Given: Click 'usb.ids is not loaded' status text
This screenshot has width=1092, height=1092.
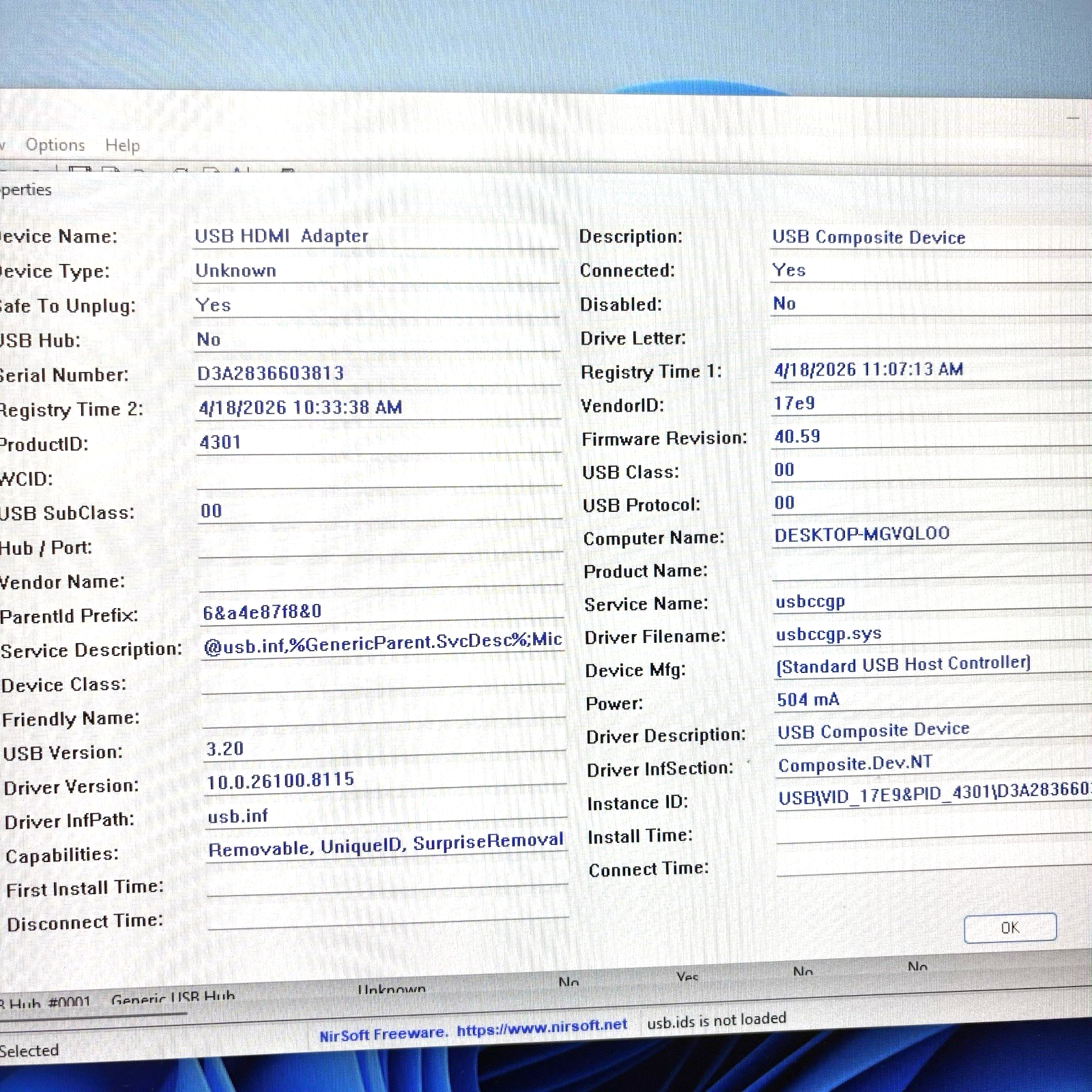Looking at the screenshot, I should coord(717,1020).
